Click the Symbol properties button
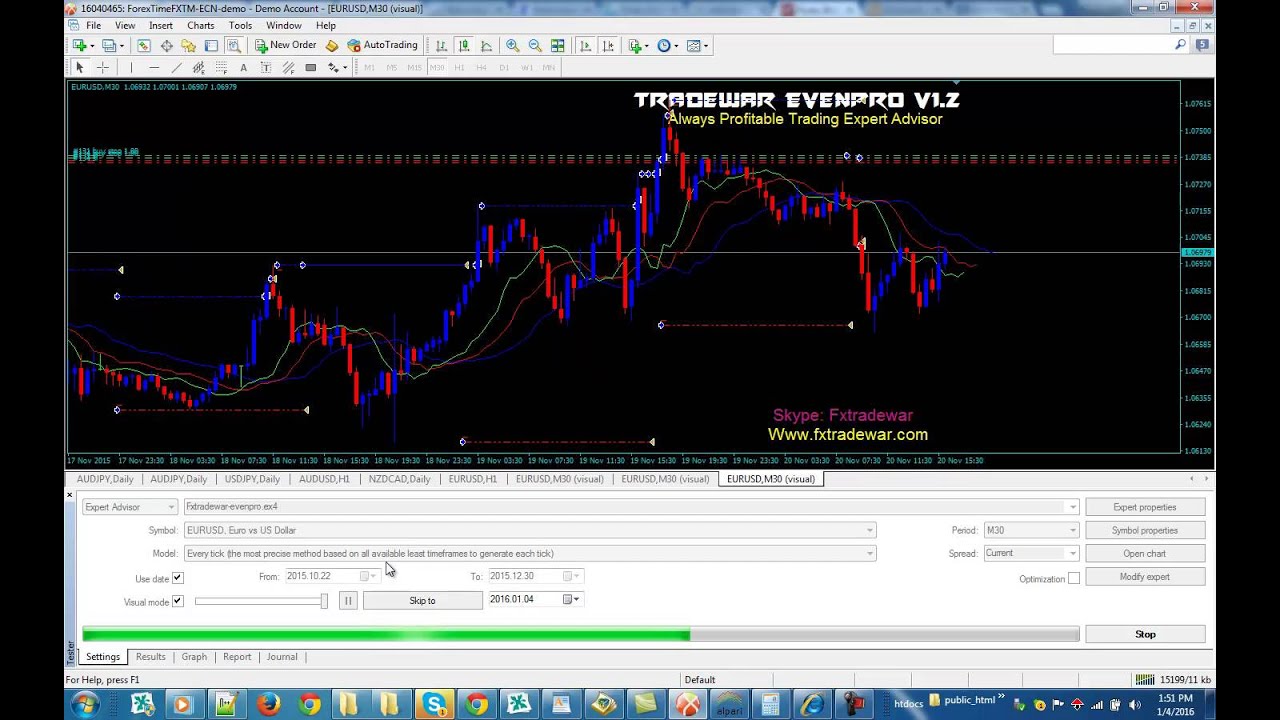 coord(1145,530)
